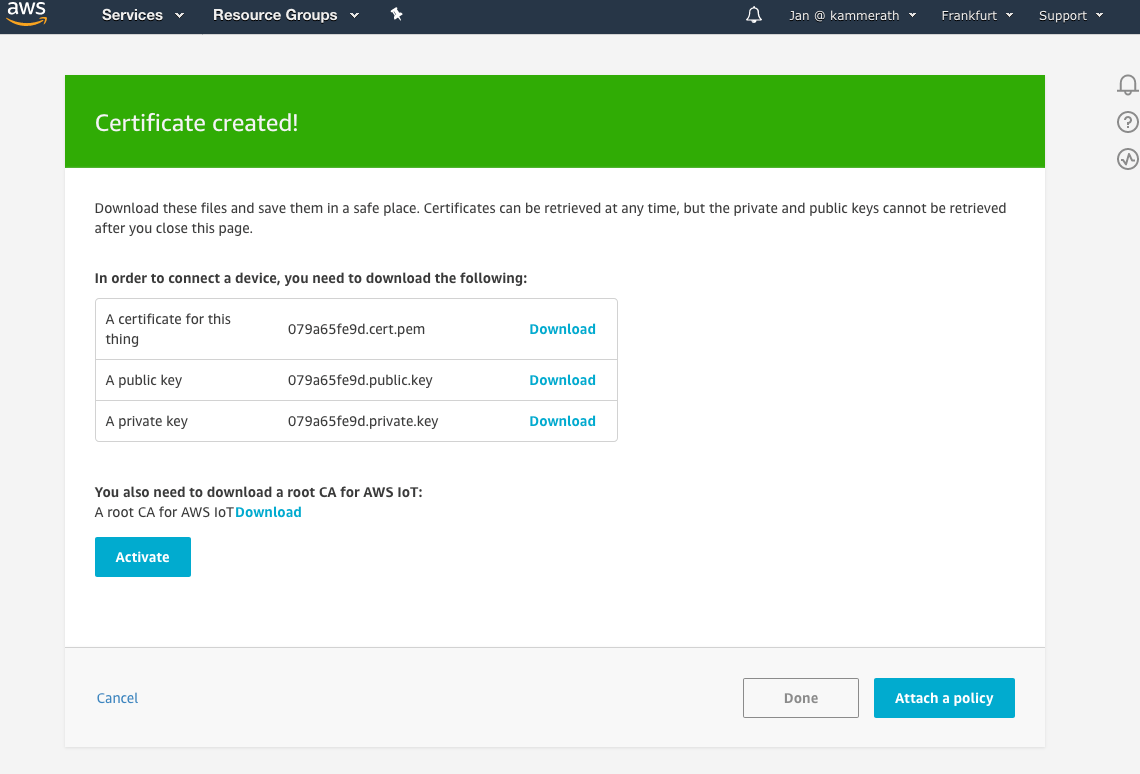The width and height of the screenshot is (1140, 774).
Task: Open the Frankfurt region selector
Action: pyautogui.click(x=976, y=15)
